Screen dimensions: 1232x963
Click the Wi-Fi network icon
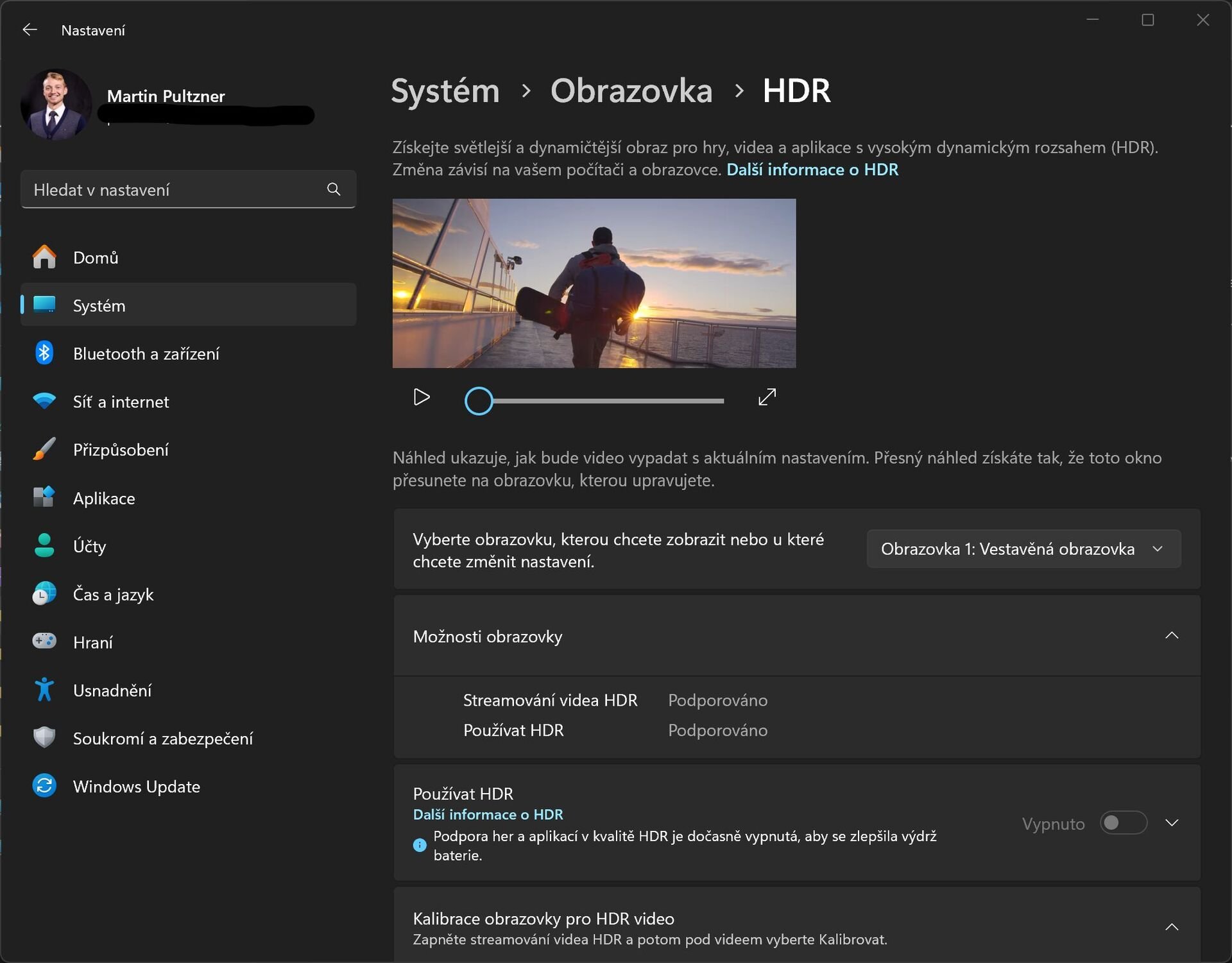tap(44, 402)
